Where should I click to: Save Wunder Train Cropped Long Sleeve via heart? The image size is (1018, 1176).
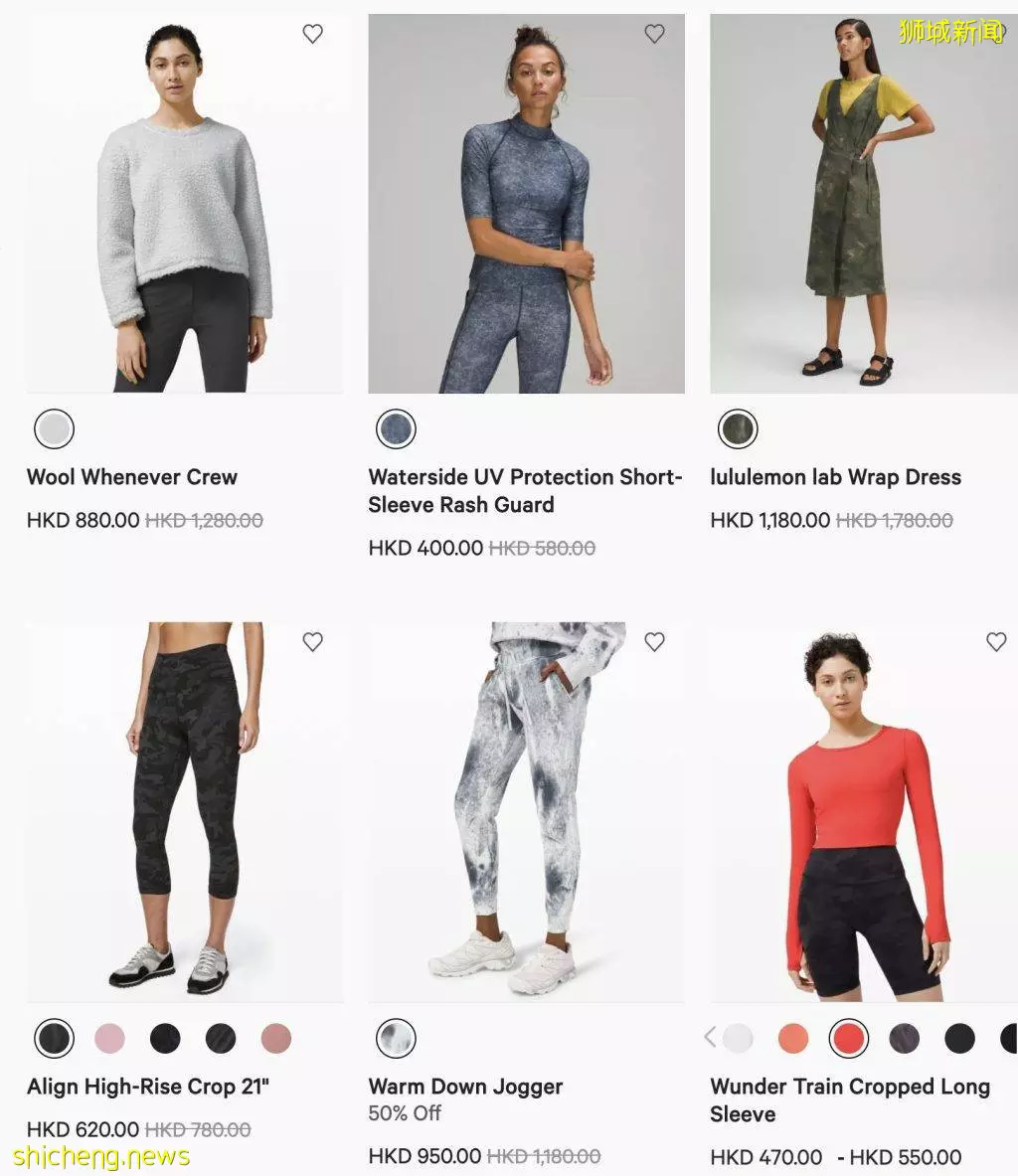pos(996,642)
